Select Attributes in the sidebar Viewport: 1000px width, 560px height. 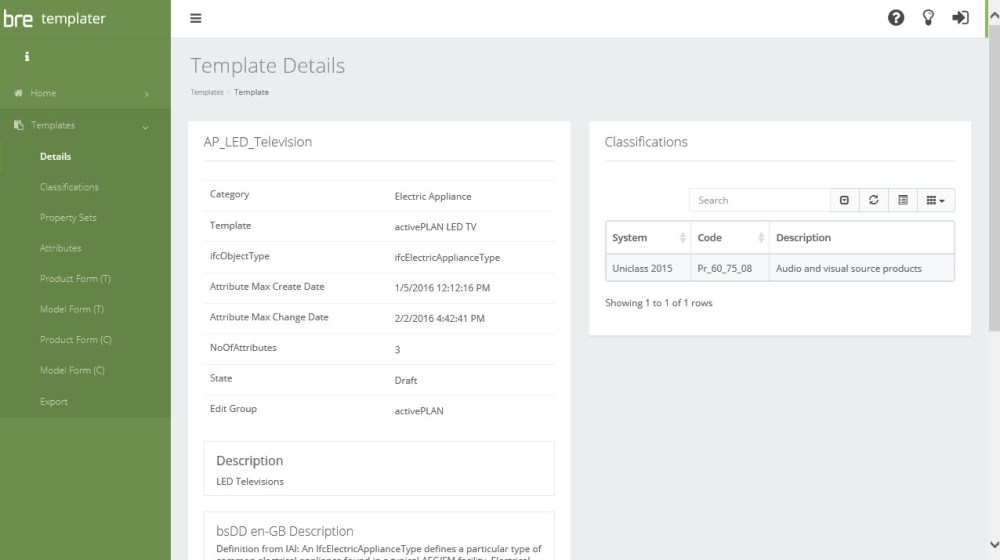click(x=61, y=248)
